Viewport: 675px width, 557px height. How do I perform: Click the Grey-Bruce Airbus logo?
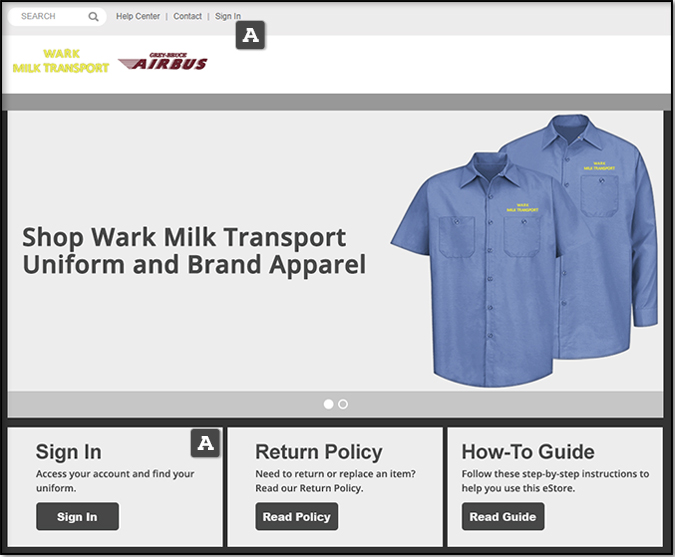click(x=163, y=63)
